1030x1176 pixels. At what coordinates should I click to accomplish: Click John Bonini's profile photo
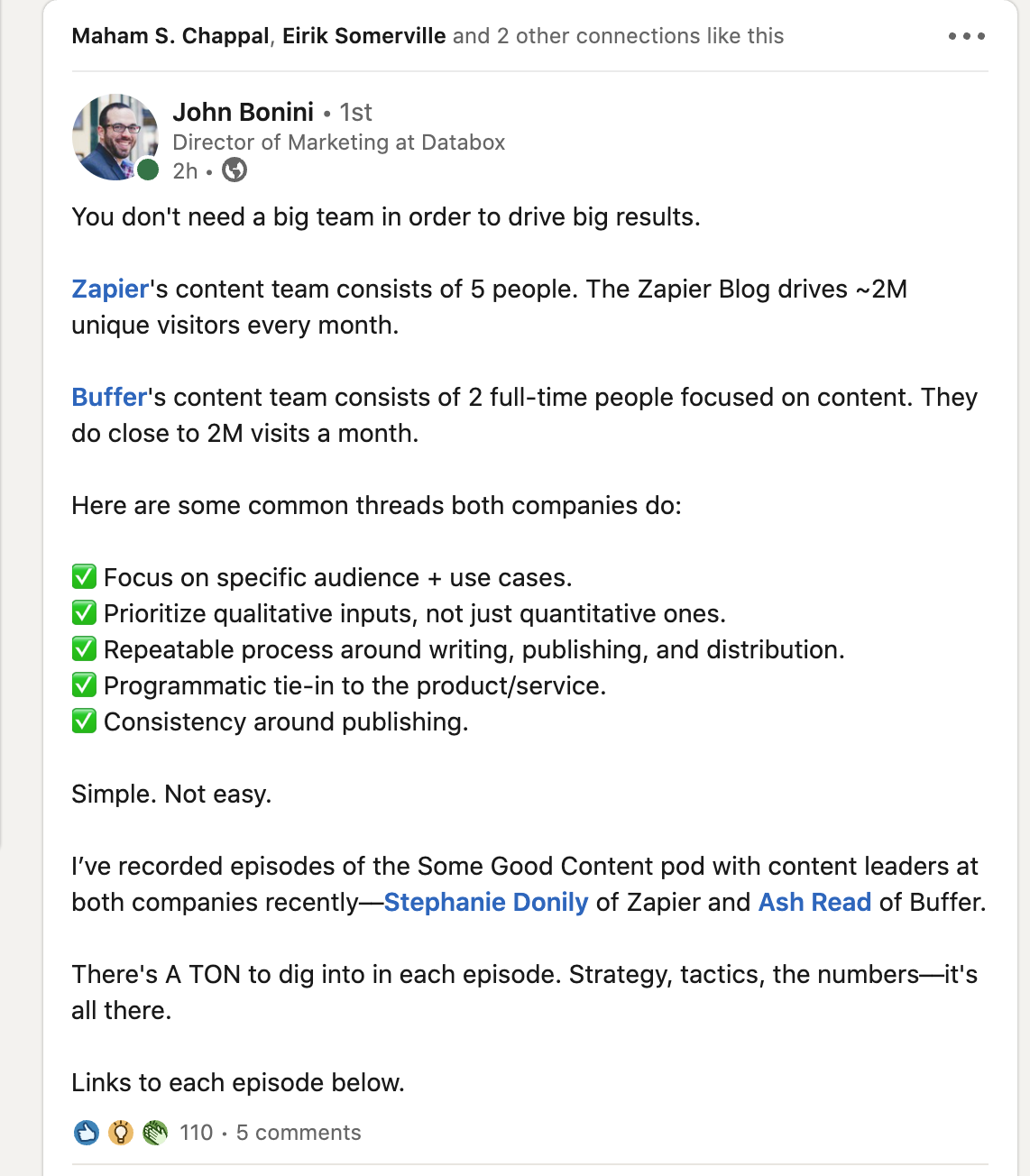point(115,137)
